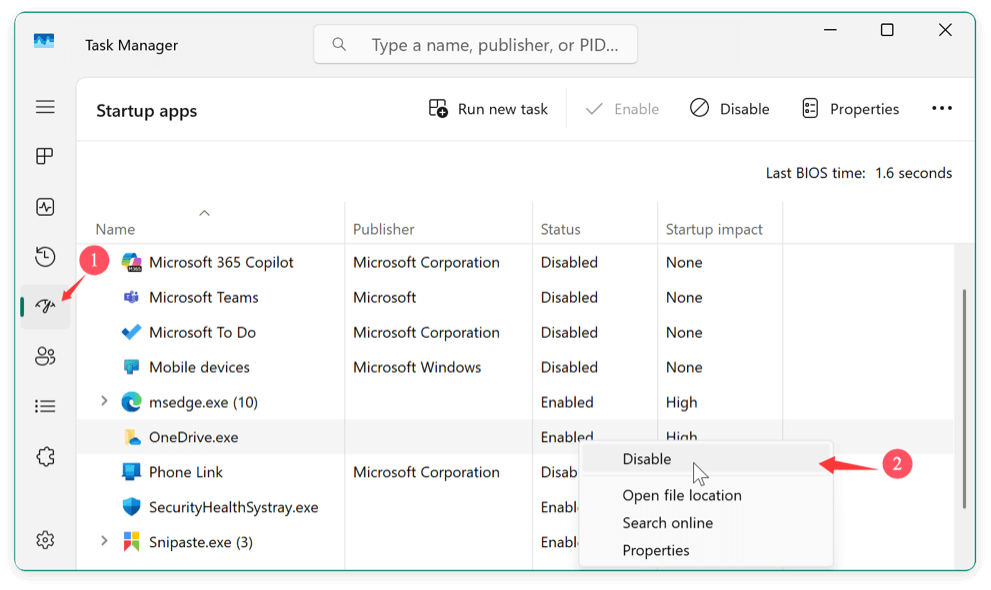Viewport: 991px width, 590px height.
Task: Open the Users page icon
Action: click(45, 356)
